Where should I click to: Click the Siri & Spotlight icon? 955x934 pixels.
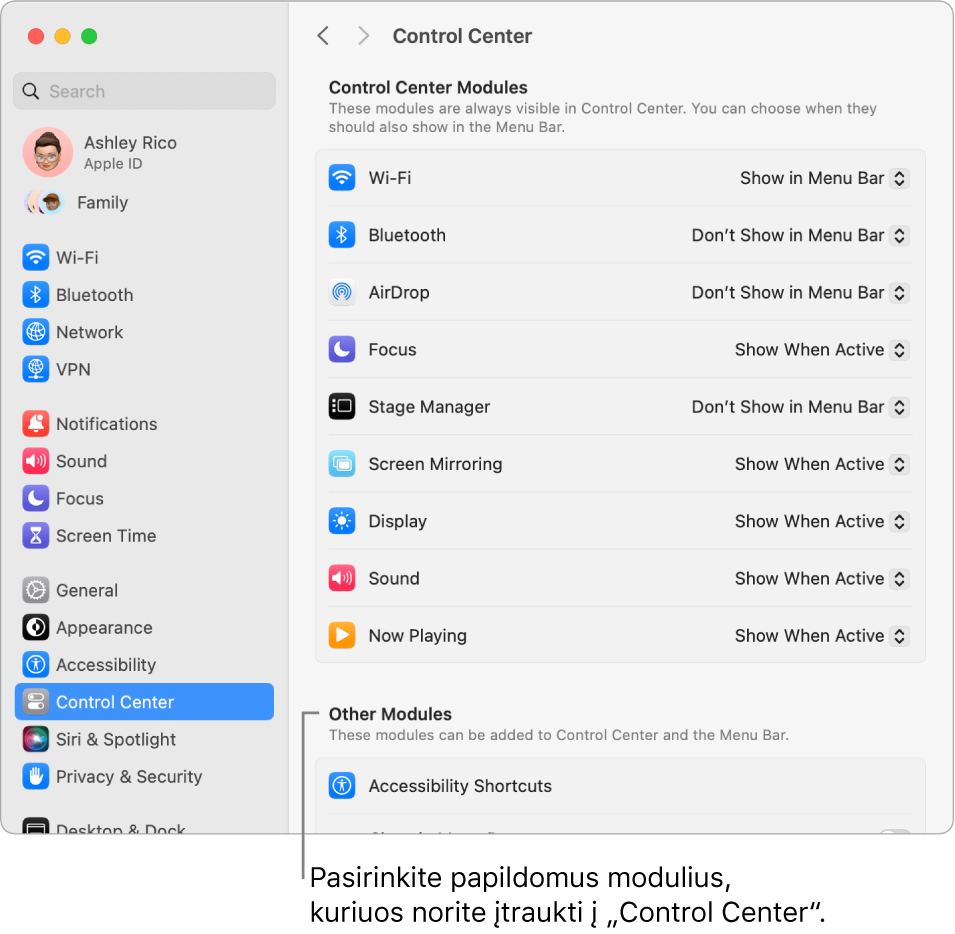tap(35, 739)
